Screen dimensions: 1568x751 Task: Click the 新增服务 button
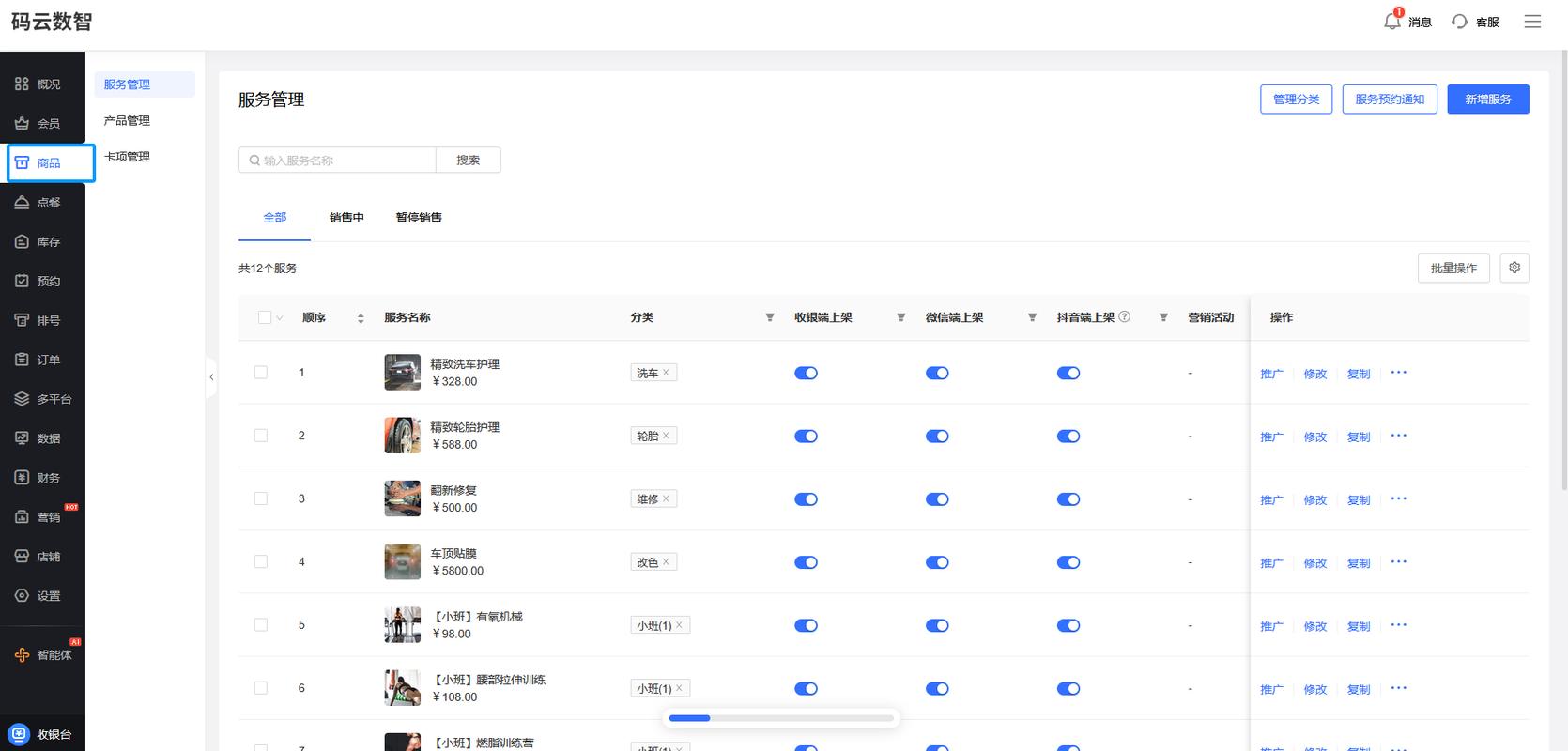tap(1487, 100)
